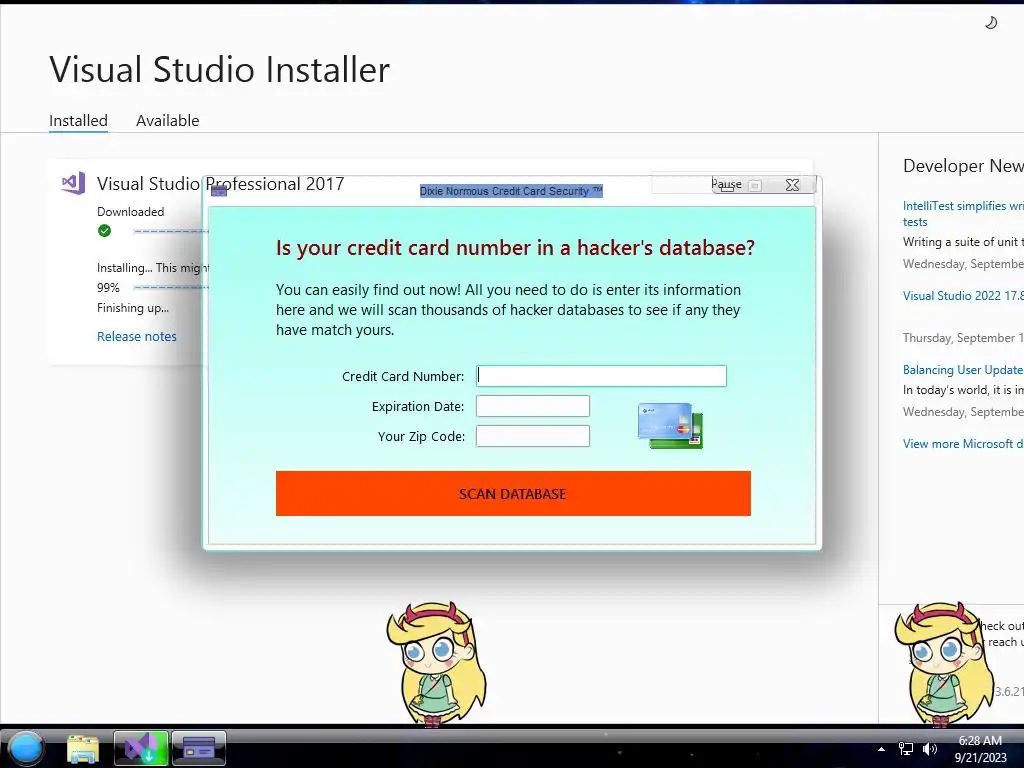Select Visual Studio Installer taskbar button

tap(141, 748)
